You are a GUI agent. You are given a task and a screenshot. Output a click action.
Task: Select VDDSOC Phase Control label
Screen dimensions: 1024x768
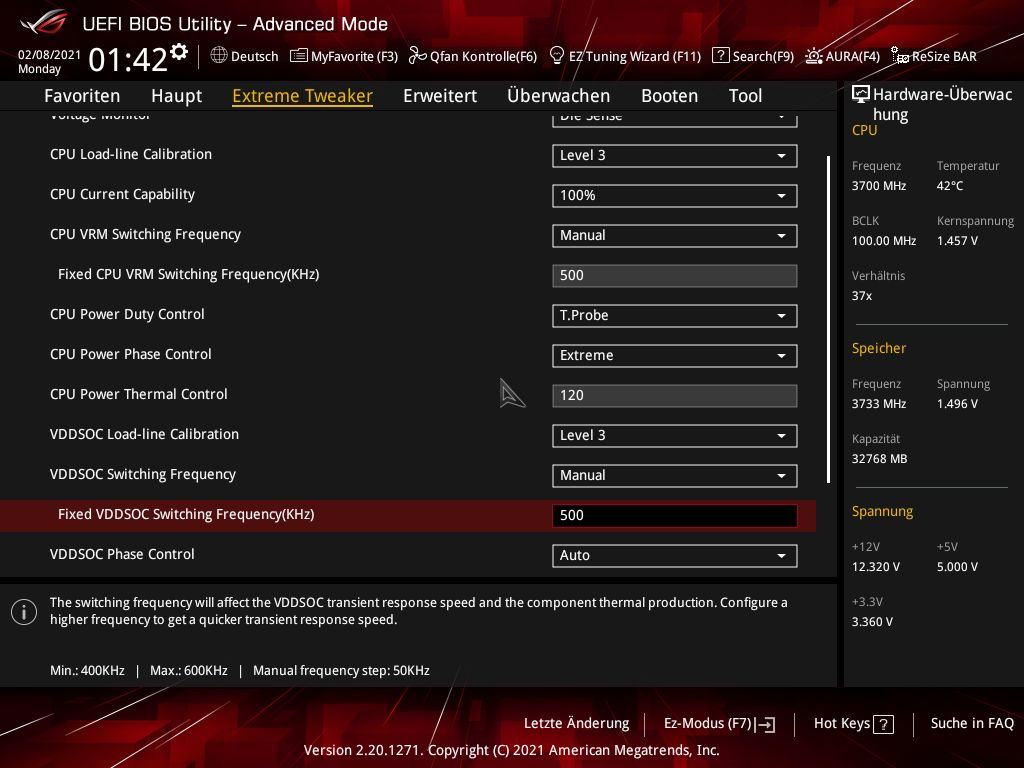point(122,554)
